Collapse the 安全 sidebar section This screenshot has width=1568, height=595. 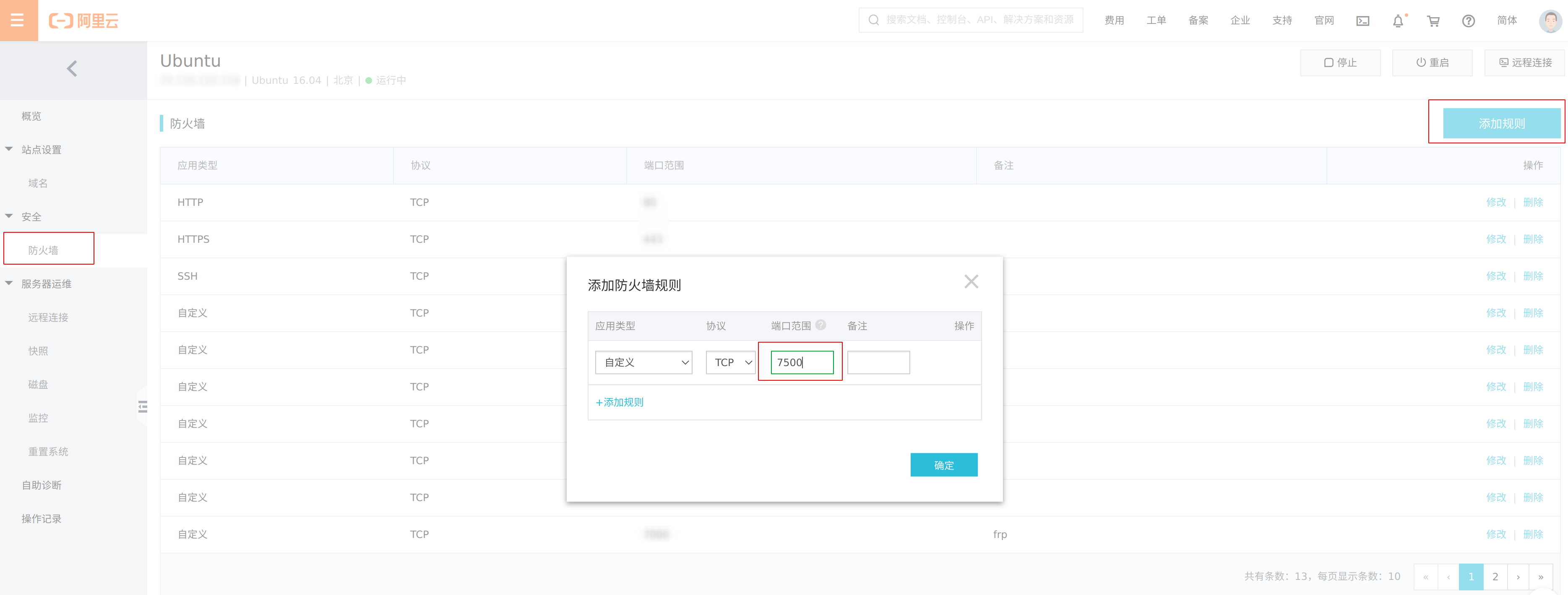(9, 217)
